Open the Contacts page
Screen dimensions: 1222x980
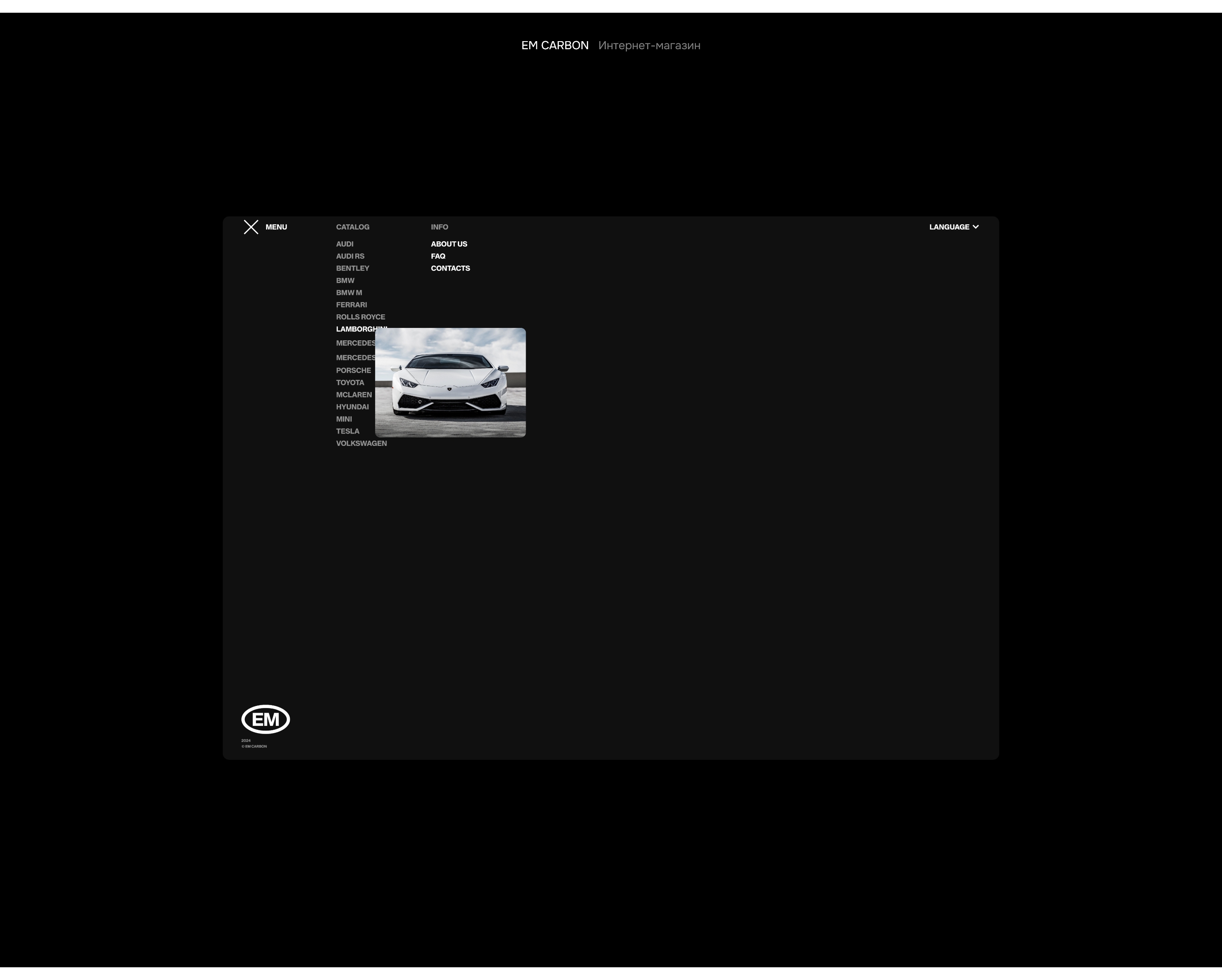point(450,268)
